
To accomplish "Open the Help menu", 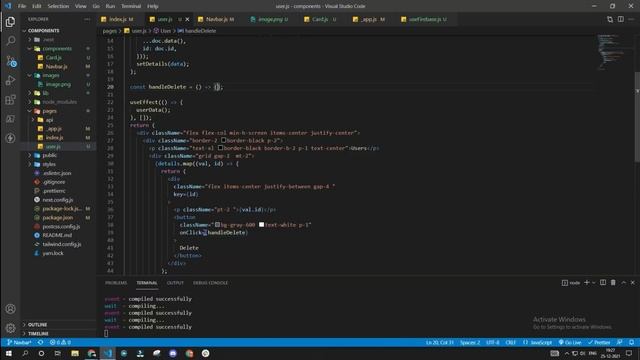I will pyautogui.click(x=153, y=6).
